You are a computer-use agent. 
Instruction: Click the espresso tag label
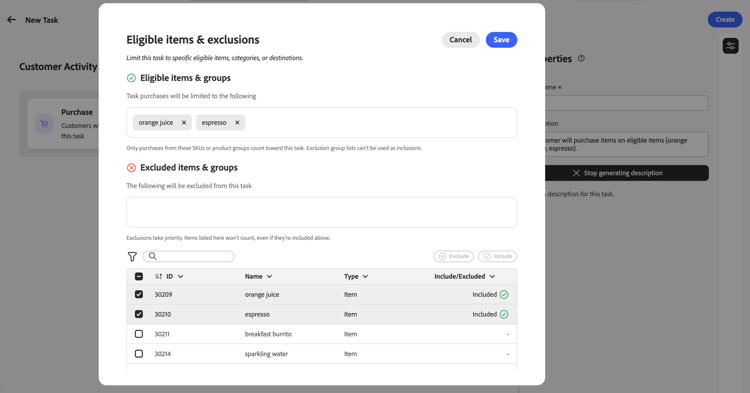tap(214, 122)
